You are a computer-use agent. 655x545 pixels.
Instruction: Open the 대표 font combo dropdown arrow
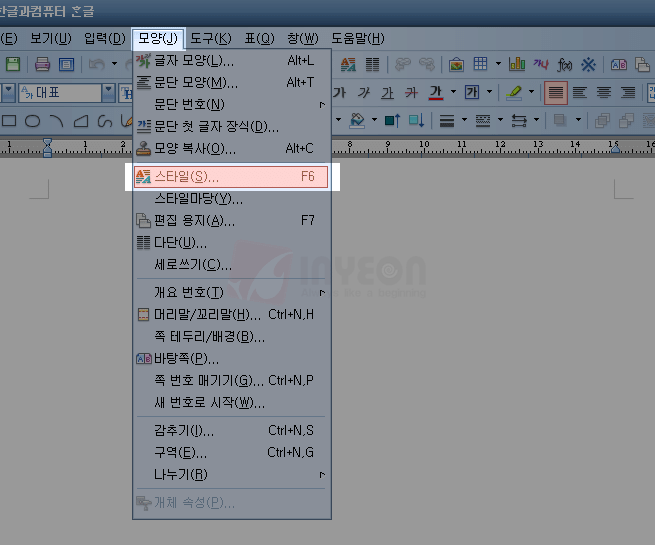click(x=108, y=92)
